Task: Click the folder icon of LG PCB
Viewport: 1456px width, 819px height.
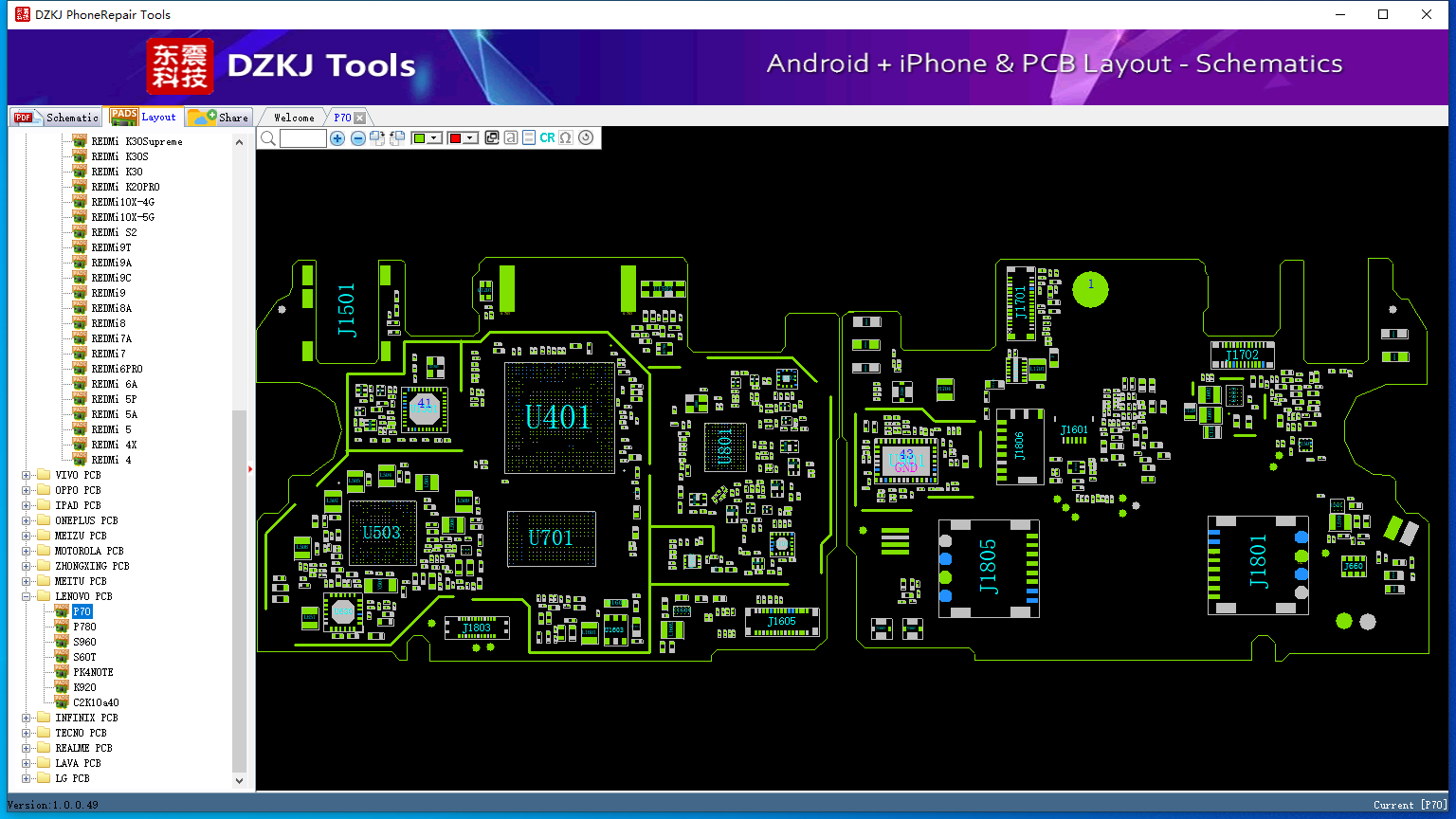Action: click(x=44, y=778)
